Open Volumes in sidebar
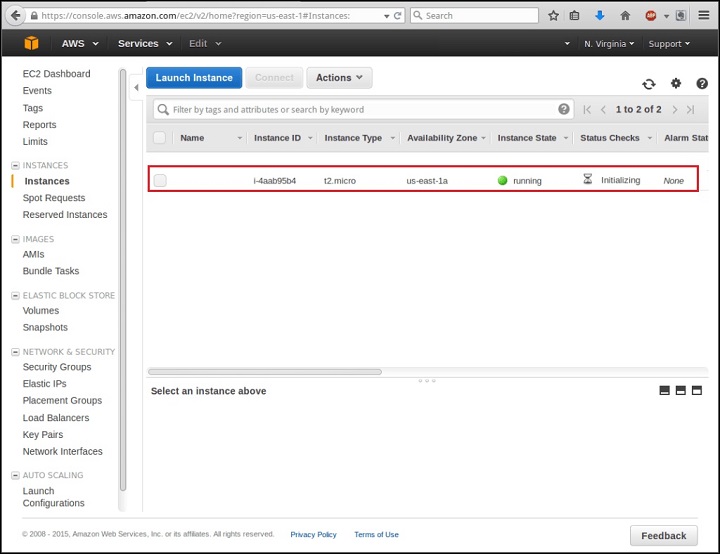Screen dimensions: 720x554 41,311
